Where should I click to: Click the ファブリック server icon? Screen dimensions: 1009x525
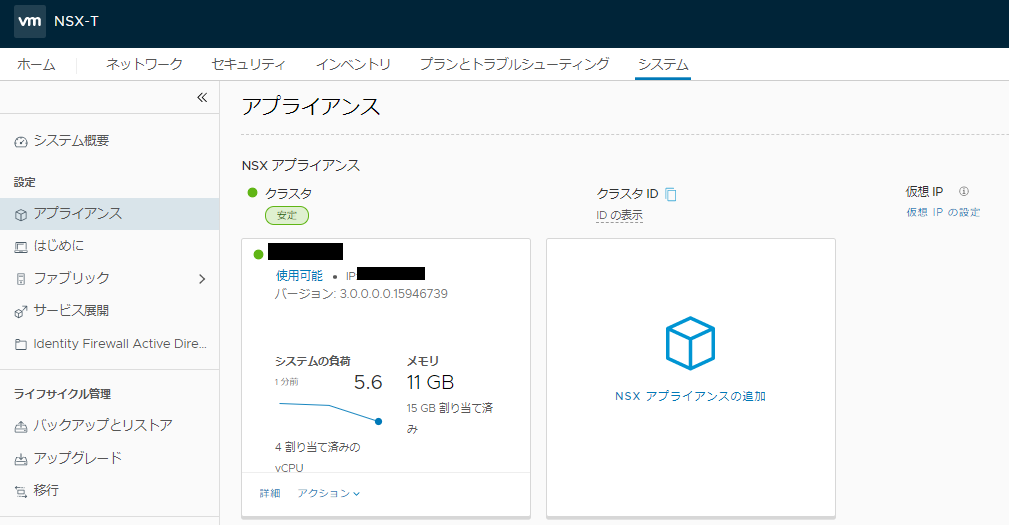pyautogui.click(x=21, y=279)
